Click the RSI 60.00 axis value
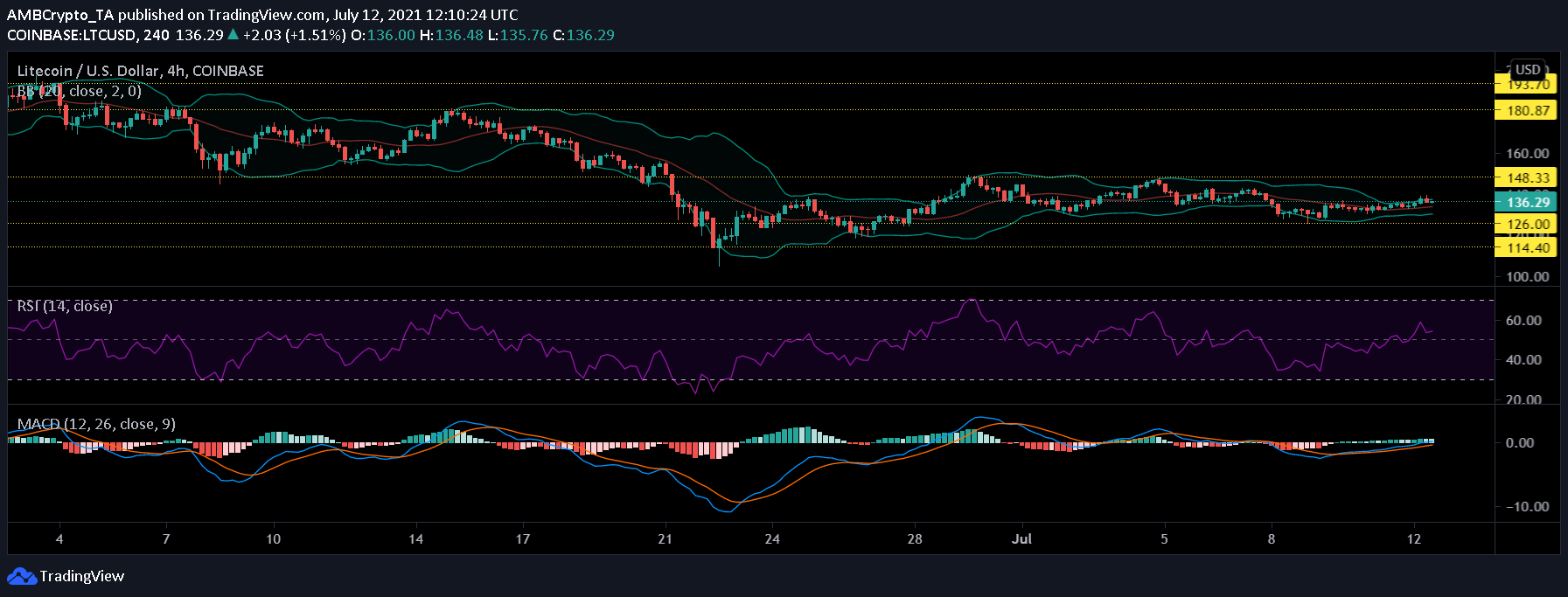 [x=1523, y=320]
